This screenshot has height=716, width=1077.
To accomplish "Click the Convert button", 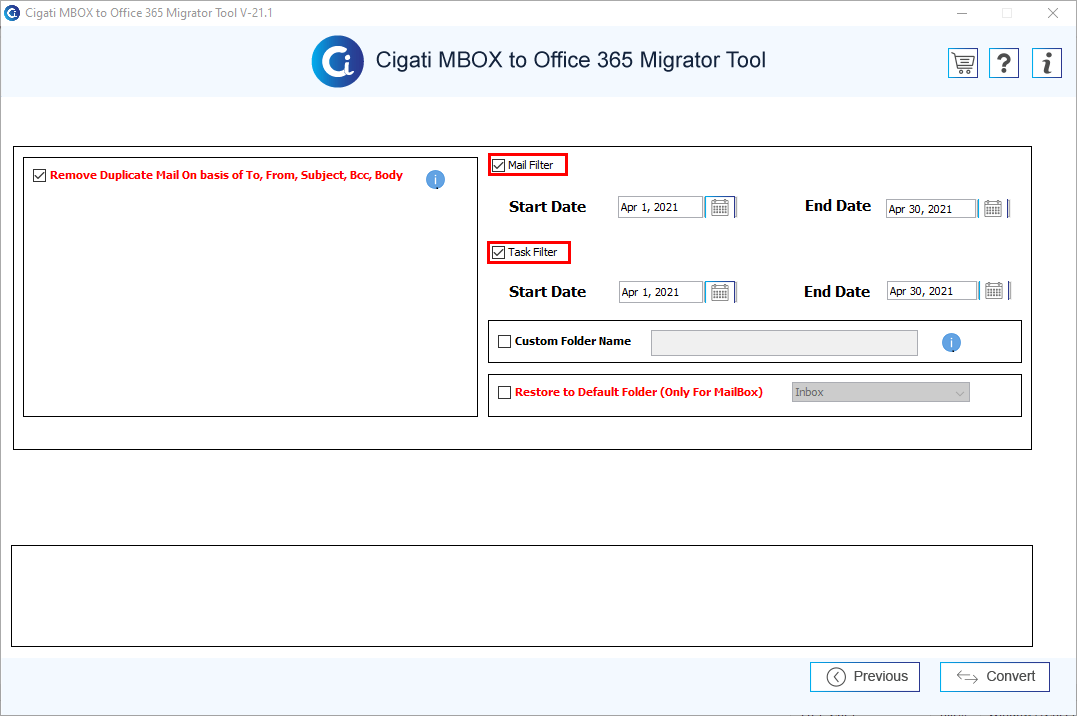I will (x=995, y=677).
